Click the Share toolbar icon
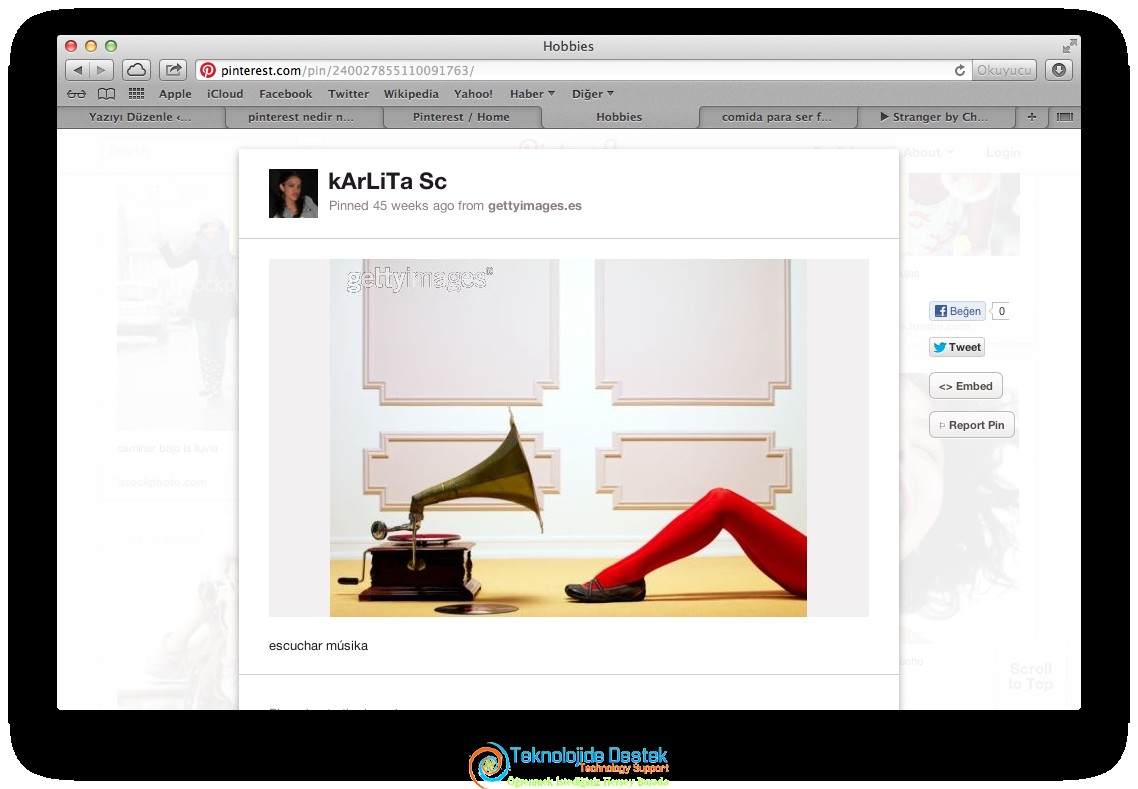This screenshot has height=789, width=1138. tap(173, 70)
